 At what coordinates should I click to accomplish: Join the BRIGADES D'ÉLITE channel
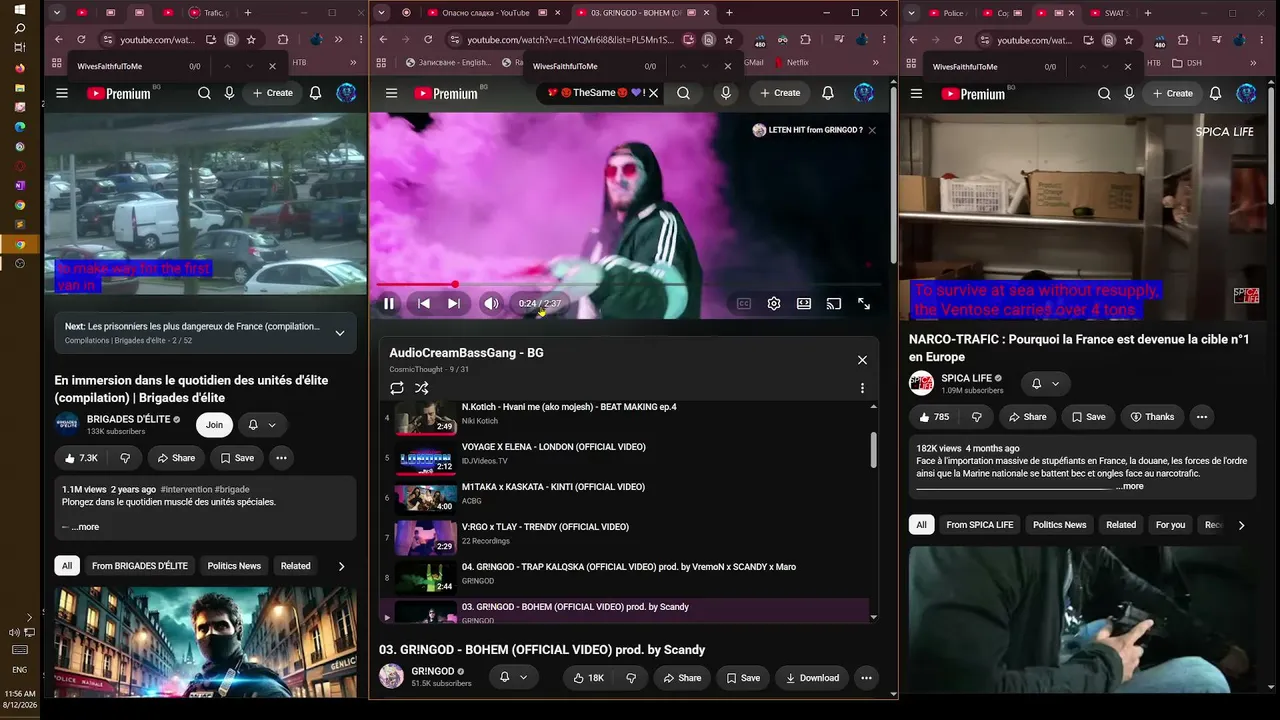214,425
